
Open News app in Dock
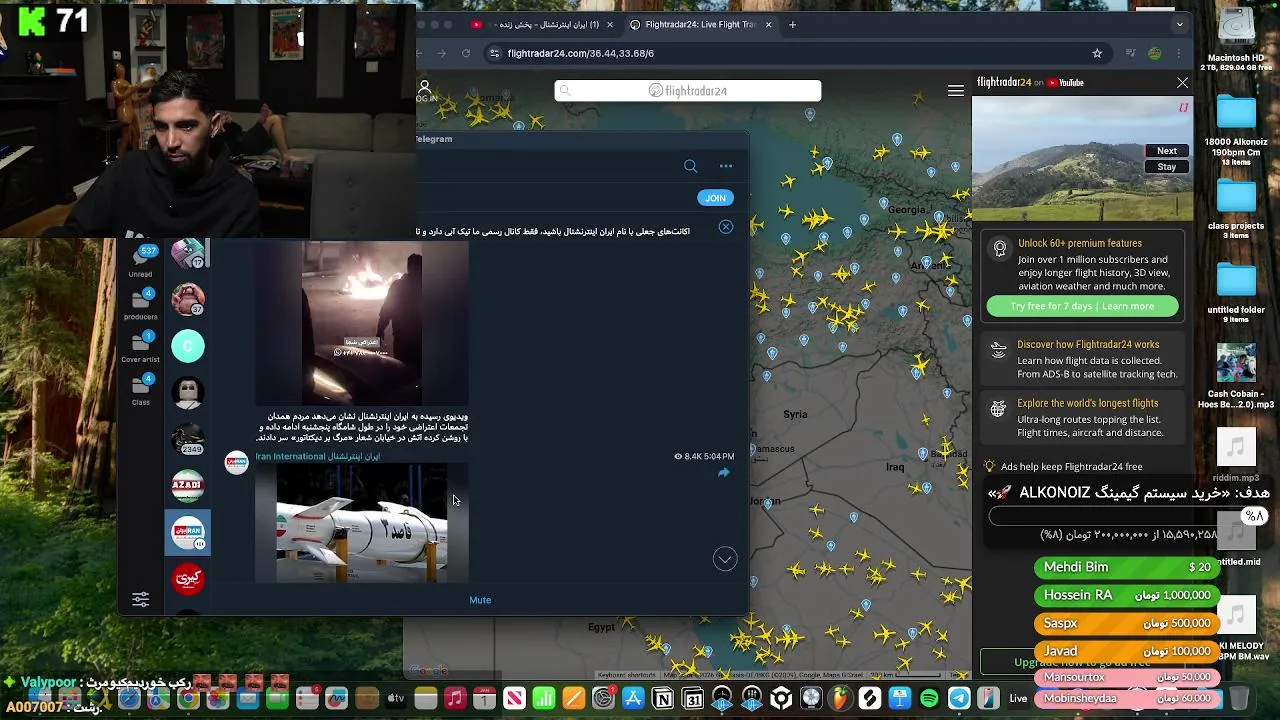pos(514,698)
